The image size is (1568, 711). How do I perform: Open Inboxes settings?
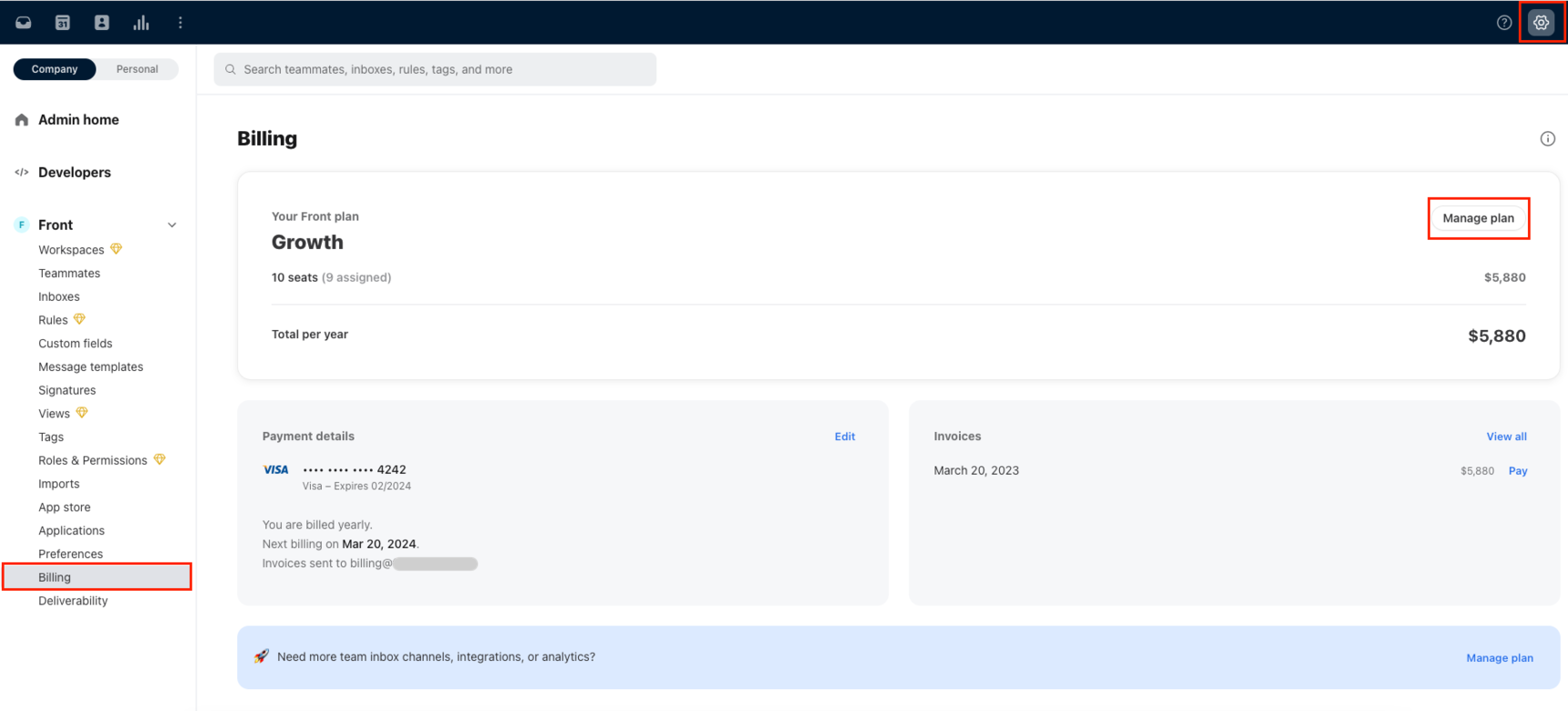point(59,296)
